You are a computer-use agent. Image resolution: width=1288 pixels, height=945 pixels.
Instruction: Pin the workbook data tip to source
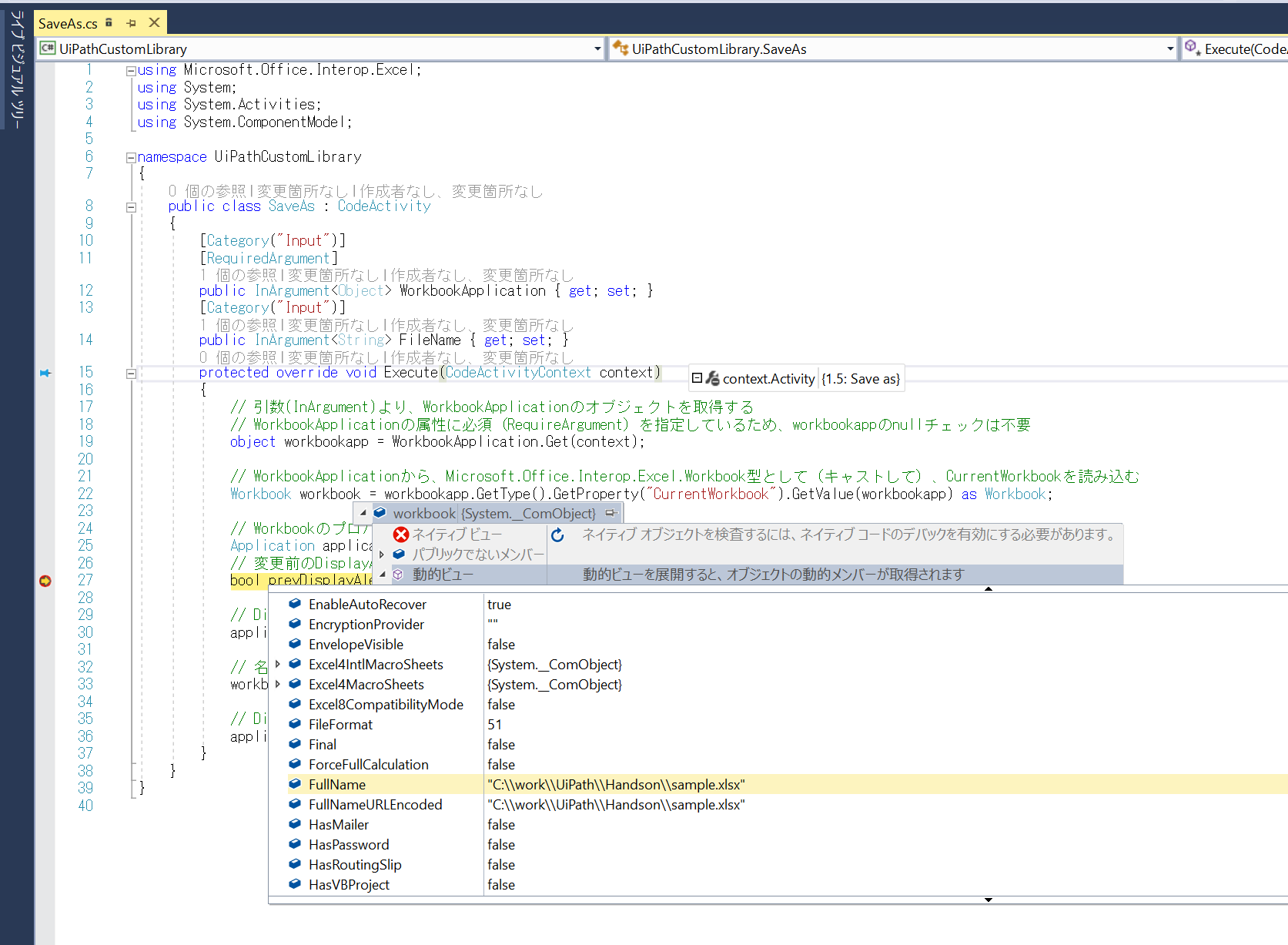[611, 513]
